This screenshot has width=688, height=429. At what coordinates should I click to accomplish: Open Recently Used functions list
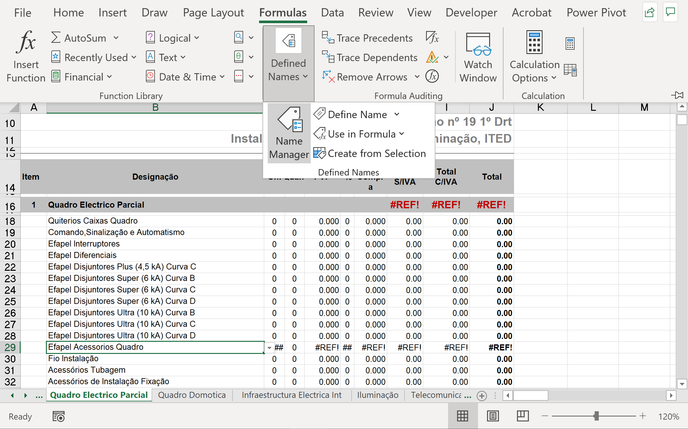coord(93,57)
